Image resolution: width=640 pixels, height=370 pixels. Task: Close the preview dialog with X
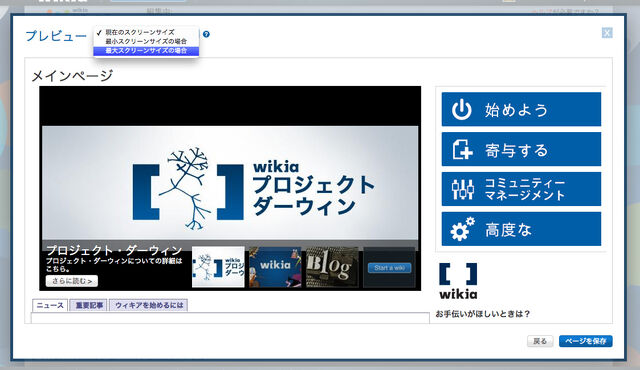click(607, 33)
